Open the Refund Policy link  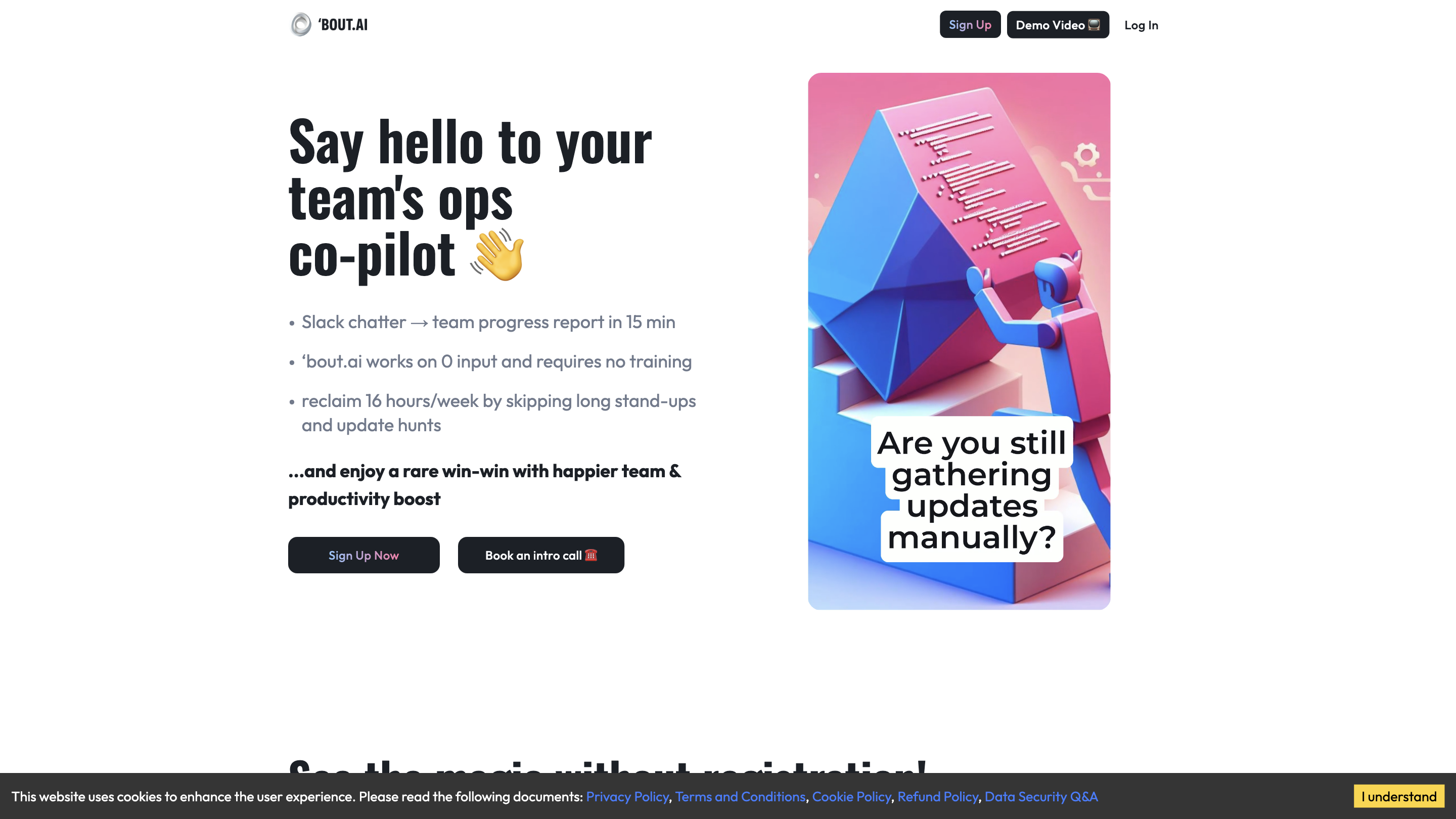[938, 796]
